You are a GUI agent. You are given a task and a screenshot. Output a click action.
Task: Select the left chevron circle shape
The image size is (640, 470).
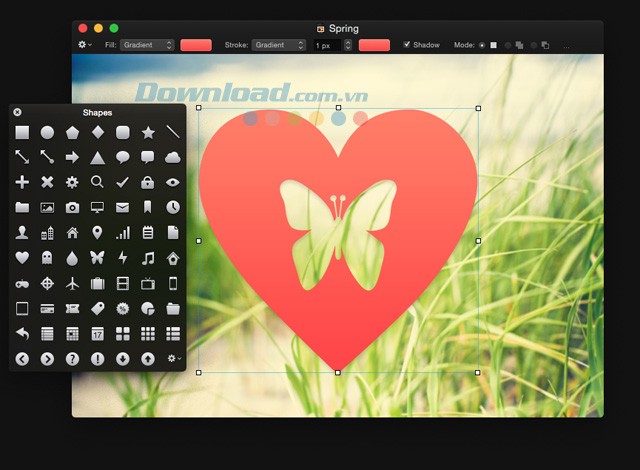22,359
